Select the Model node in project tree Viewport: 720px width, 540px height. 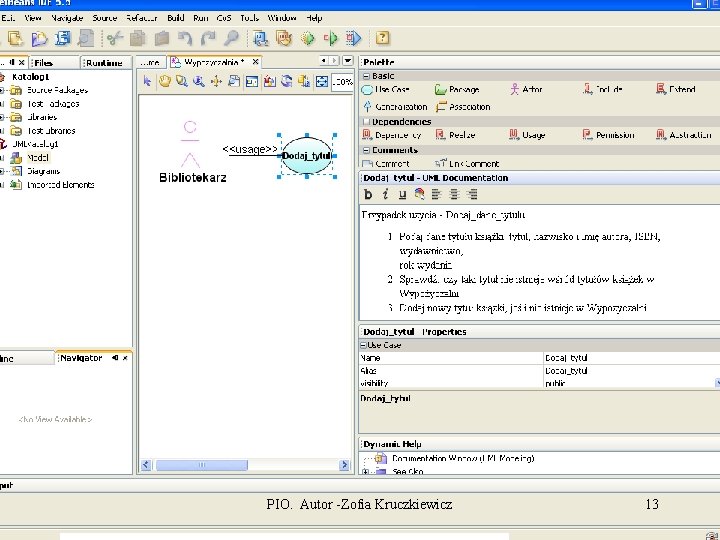38,158
